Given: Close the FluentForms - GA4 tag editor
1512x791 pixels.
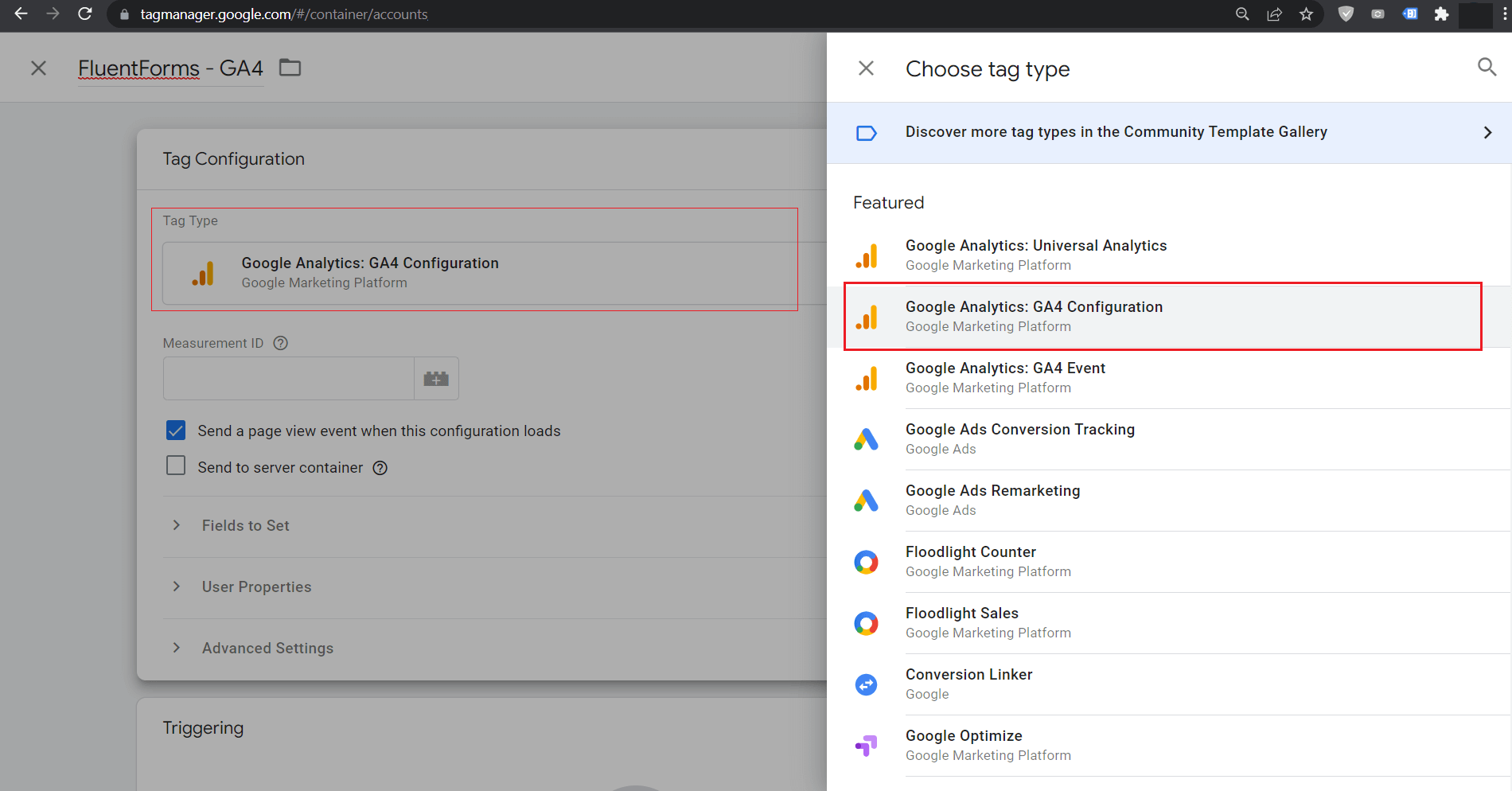Looking at the screenshot, I should (38, 68).
